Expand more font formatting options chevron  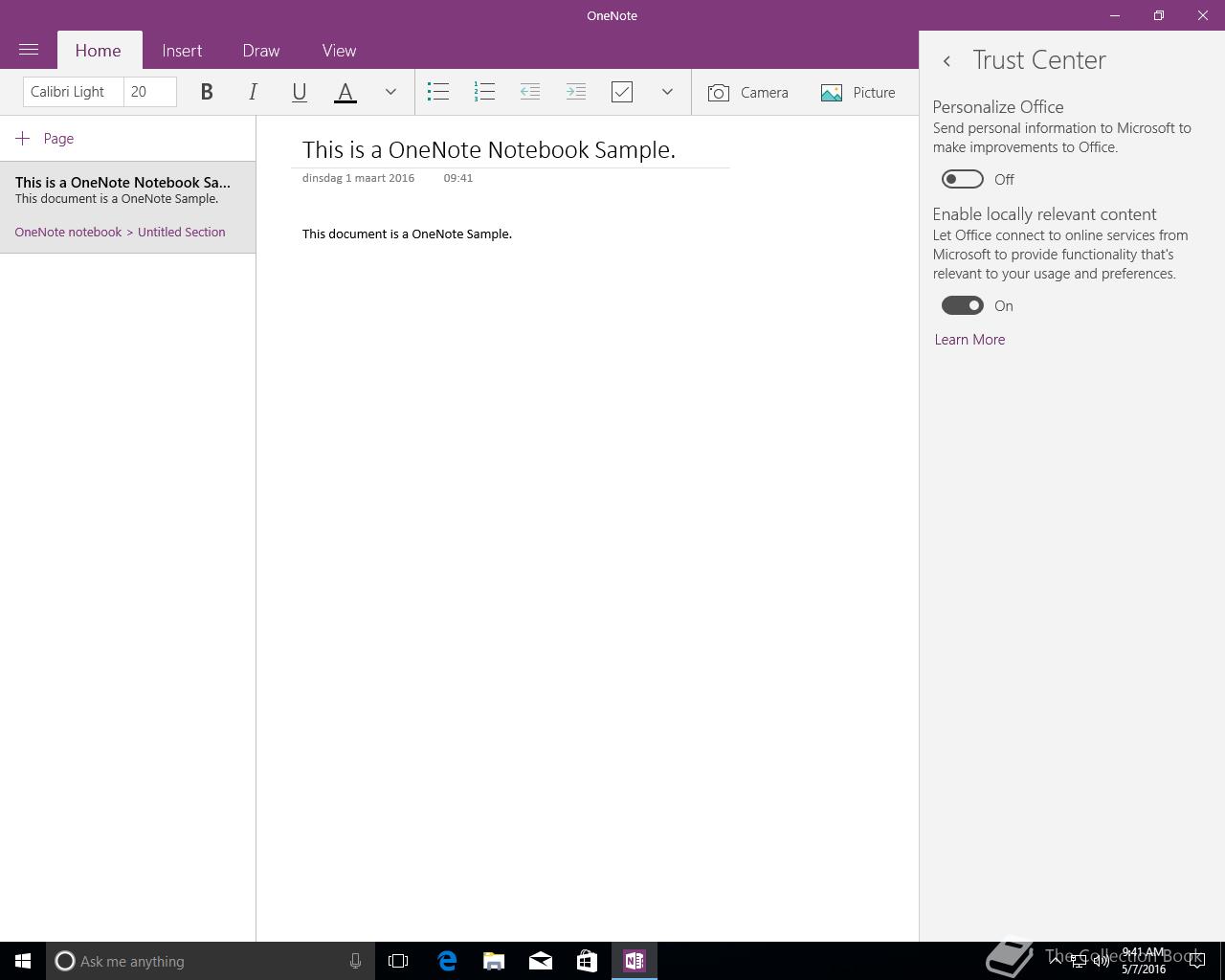[390, 92]
